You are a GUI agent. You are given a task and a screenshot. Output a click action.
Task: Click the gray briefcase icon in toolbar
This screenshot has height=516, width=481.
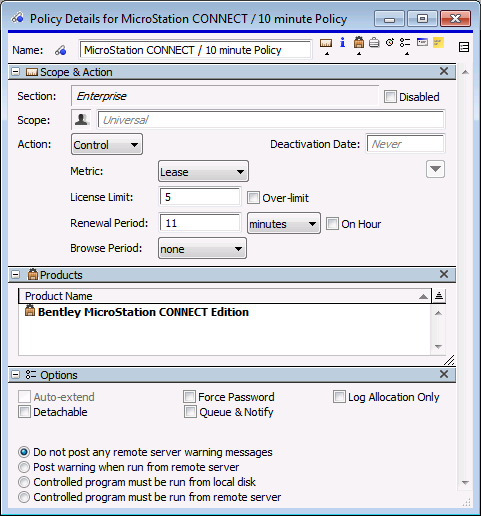(x=374, y=43)
